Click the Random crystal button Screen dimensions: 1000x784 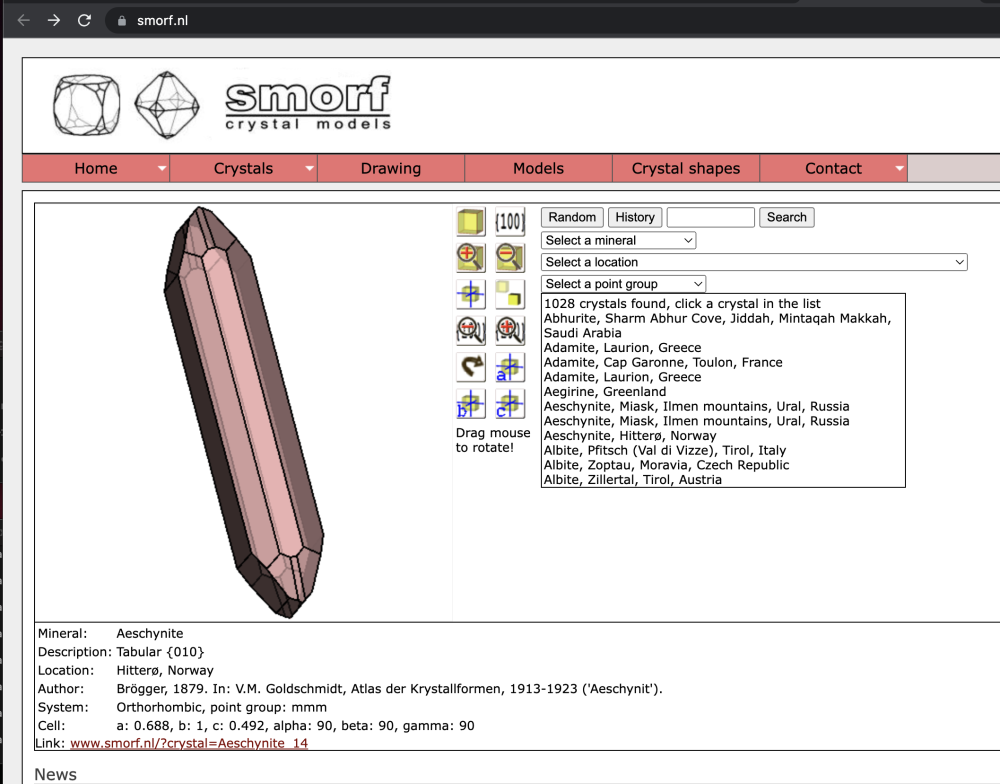(571, 217)
